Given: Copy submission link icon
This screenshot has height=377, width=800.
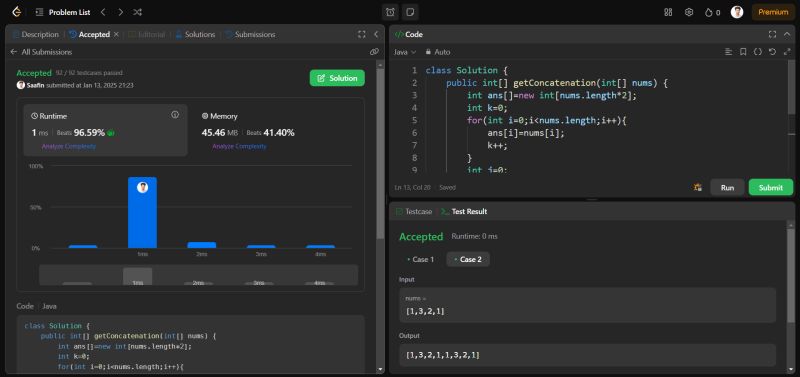Looking at the screenshot, I should coord(374,52).
